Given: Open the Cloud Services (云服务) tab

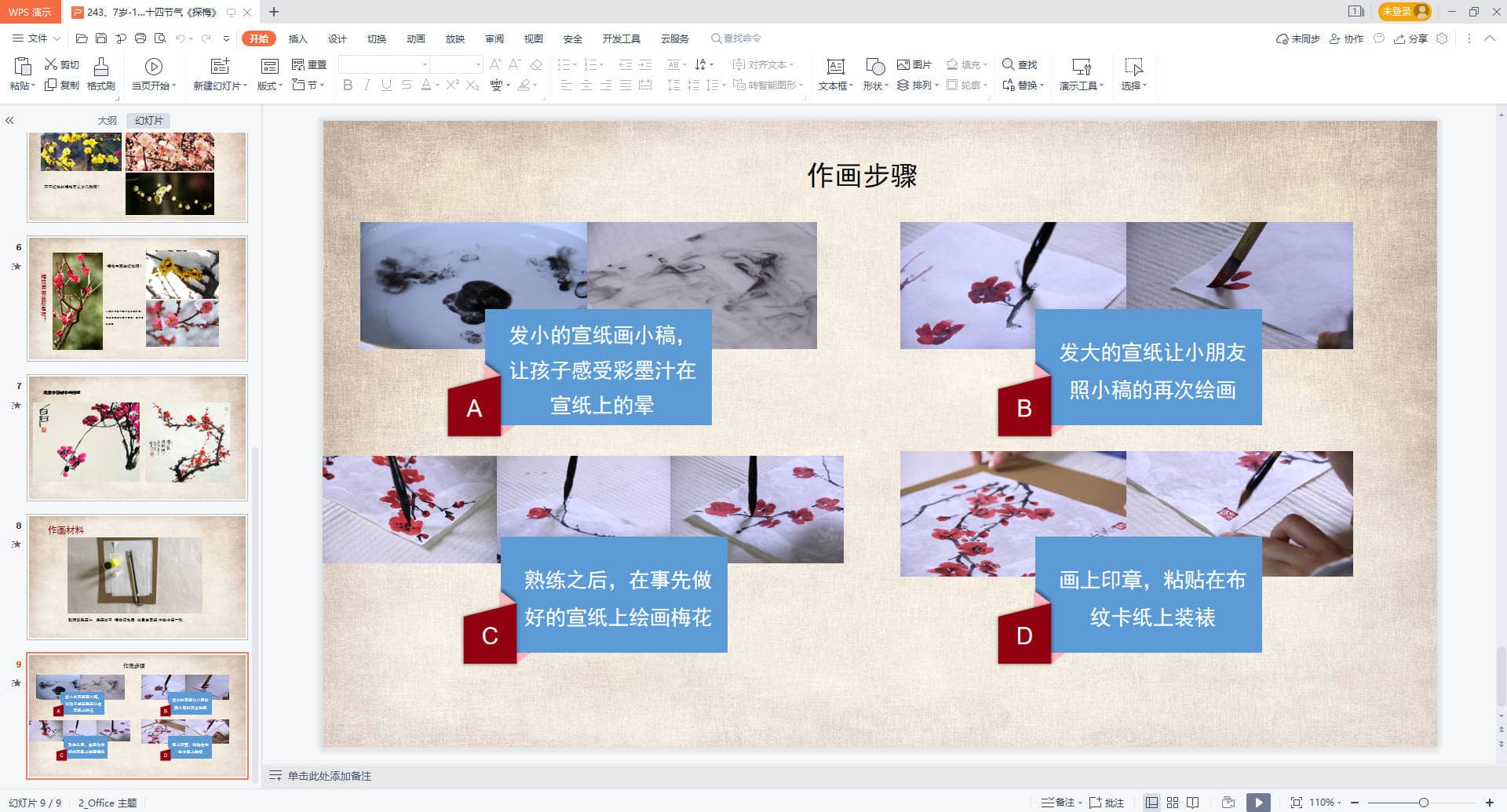Looking at the screenshot, I should pos(675,38).
